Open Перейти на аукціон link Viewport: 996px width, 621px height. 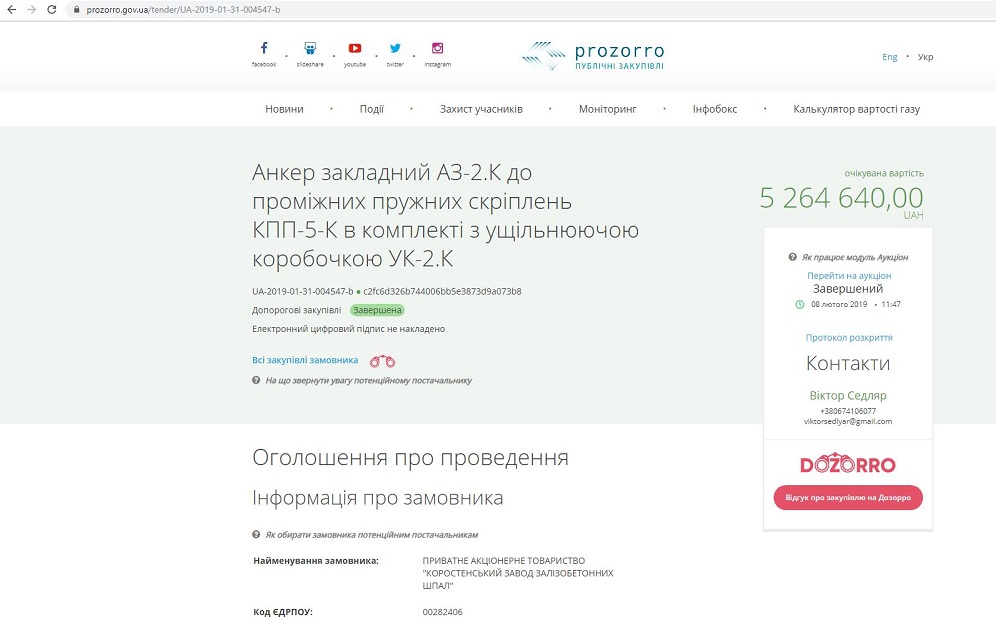point(849,275)
